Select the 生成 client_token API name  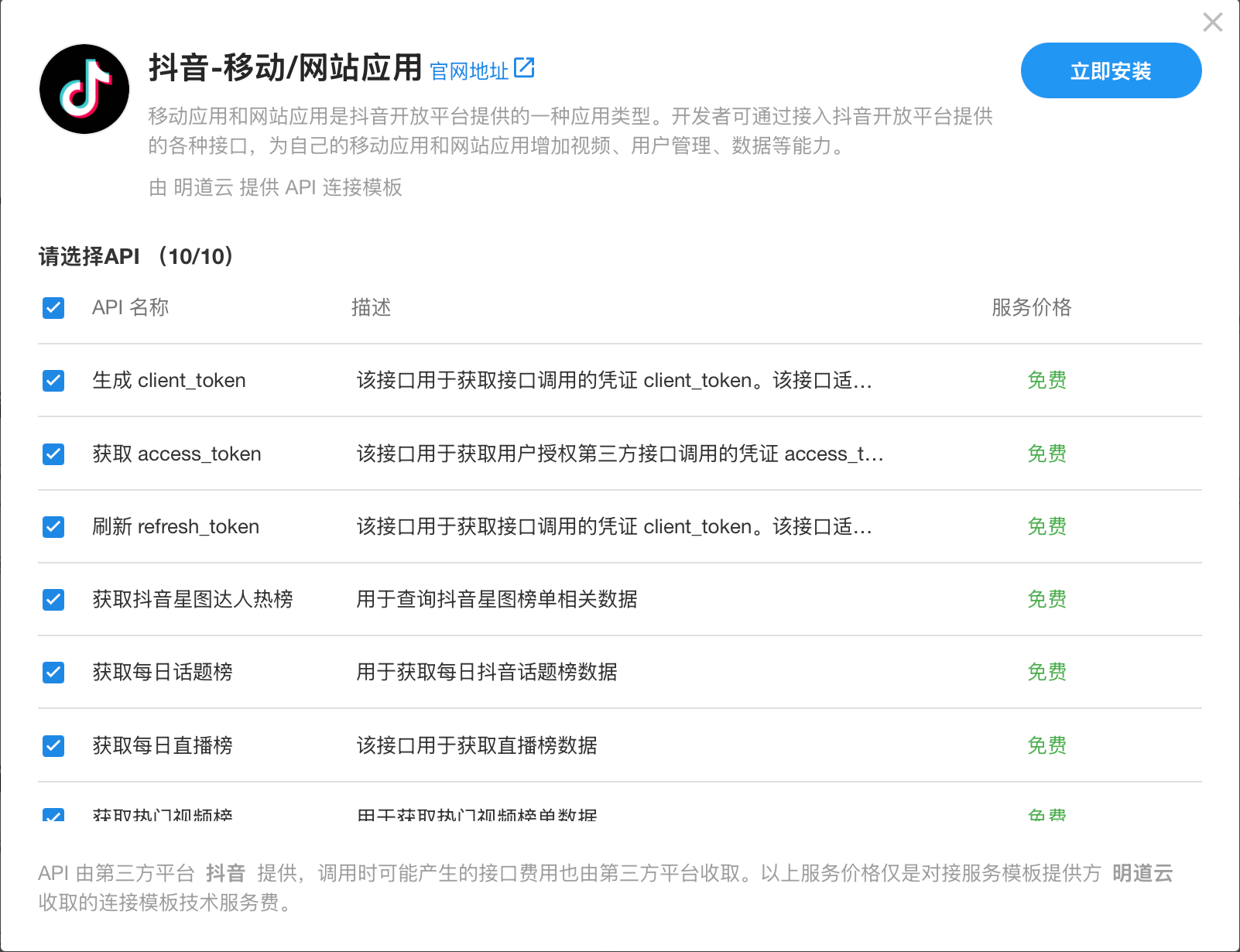click(x=169, y=381)
